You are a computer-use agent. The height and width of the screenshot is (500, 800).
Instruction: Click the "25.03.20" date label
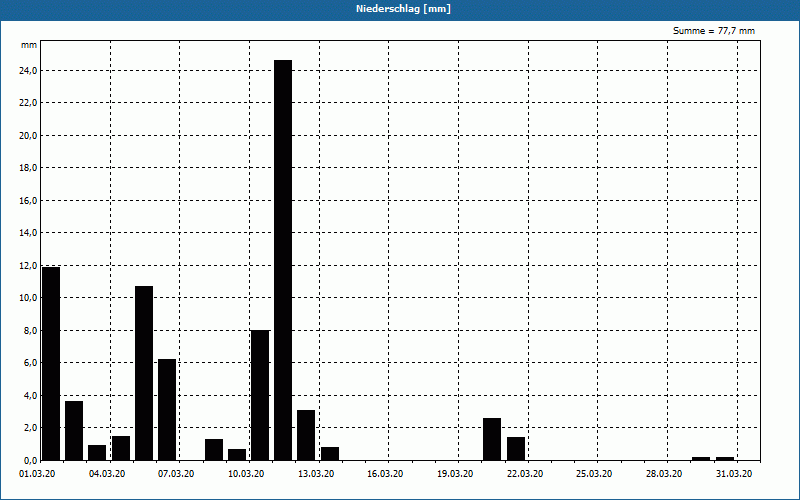point(594,474)
